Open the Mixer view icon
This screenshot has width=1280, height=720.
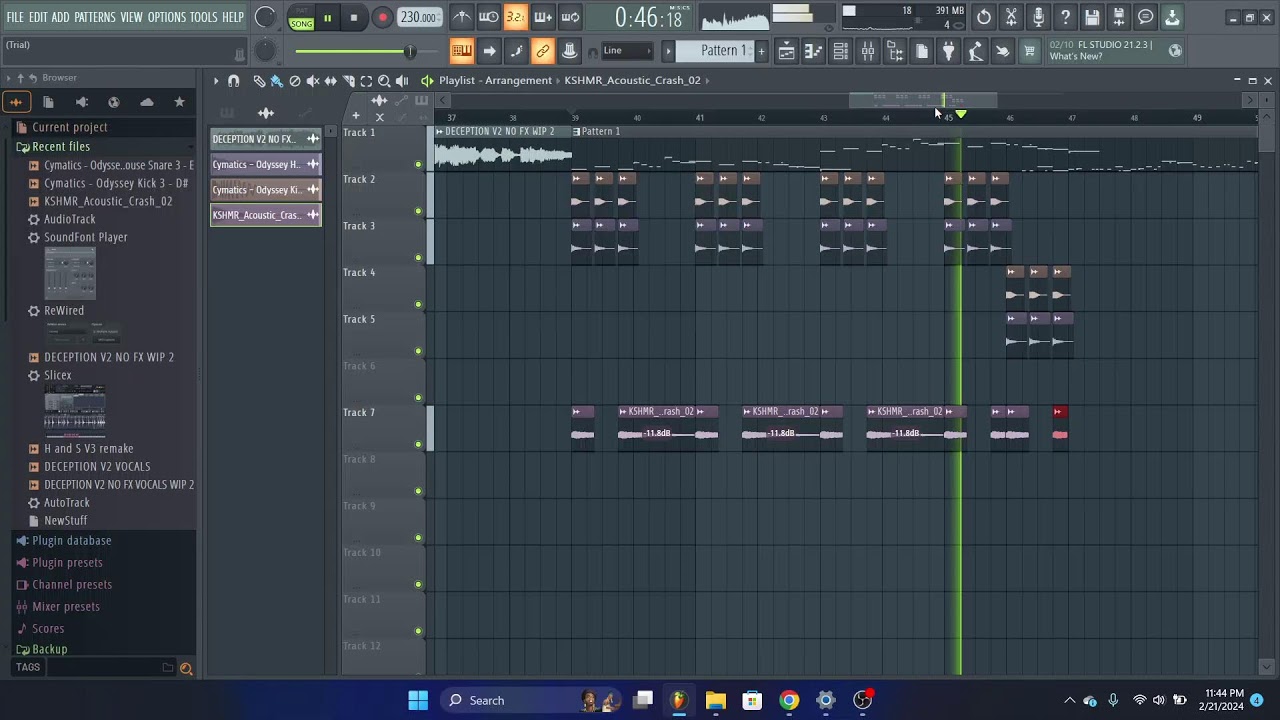point(868,52)
